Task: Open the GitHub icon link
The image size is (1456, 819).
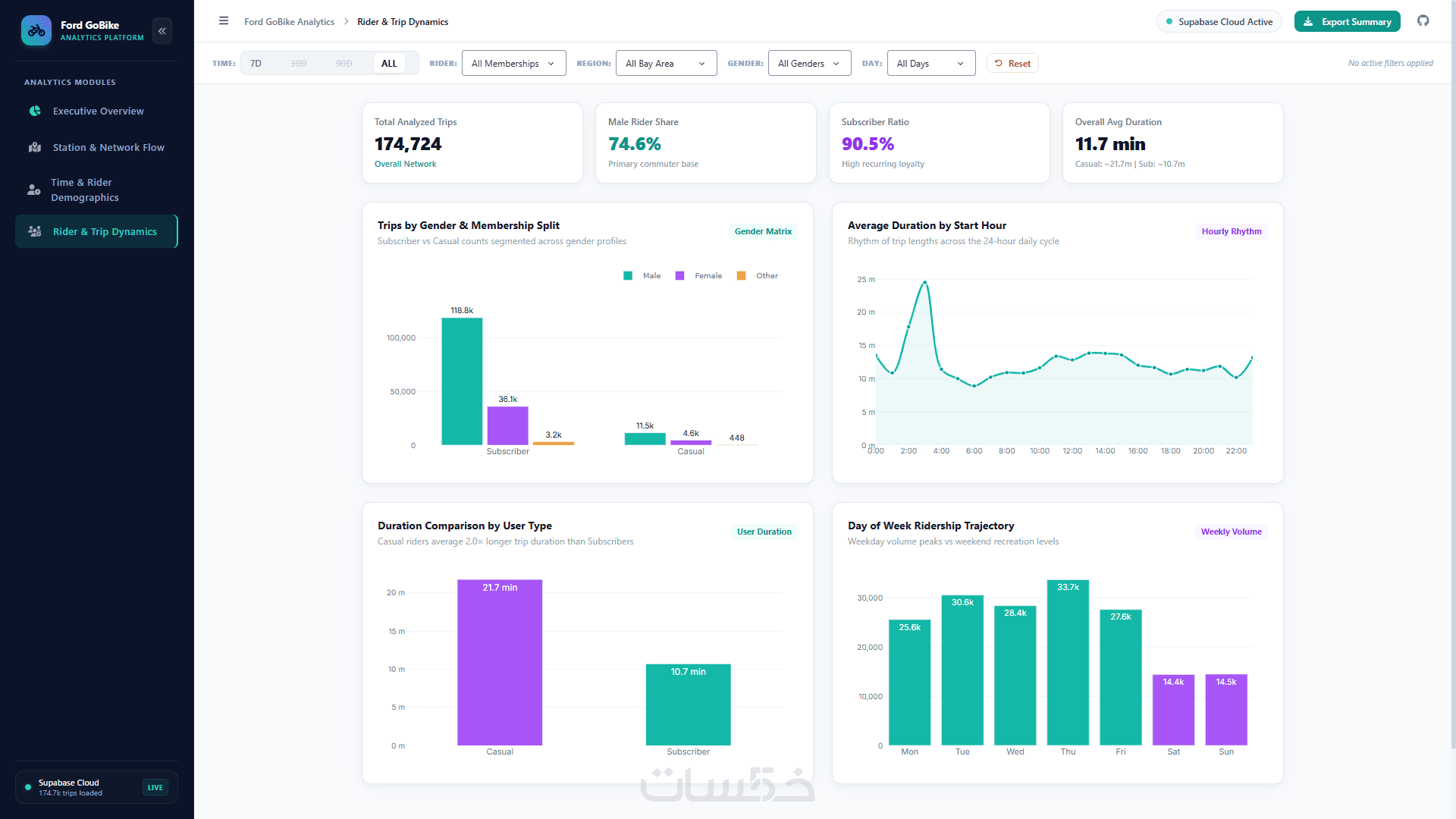Action: [x=1423, y=21]
